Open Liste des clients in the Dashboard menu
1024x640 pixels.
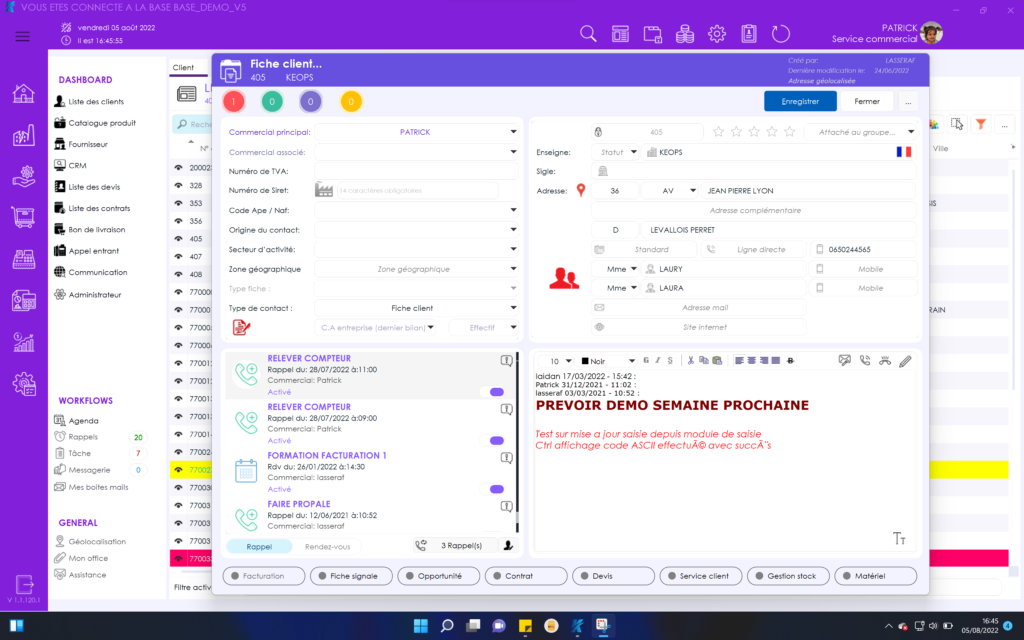point(96,101)
